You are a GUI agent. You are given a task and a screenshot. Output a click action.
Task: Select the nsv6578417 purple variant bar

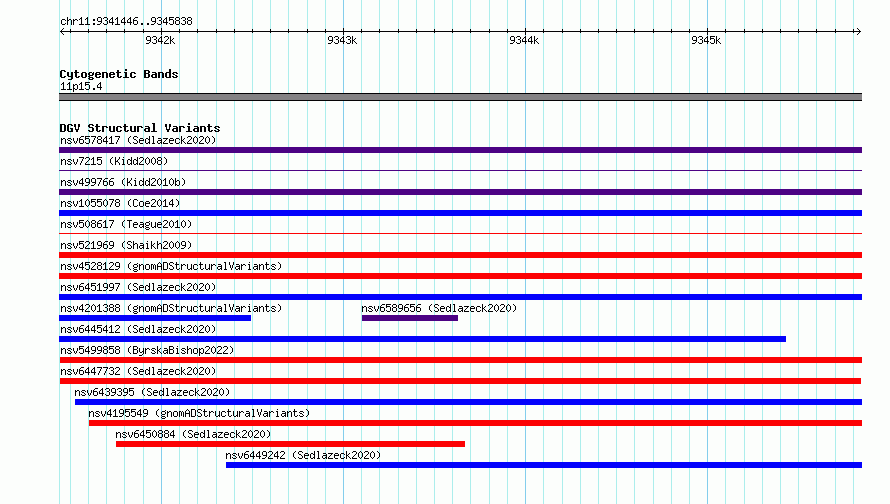(460, 150)
